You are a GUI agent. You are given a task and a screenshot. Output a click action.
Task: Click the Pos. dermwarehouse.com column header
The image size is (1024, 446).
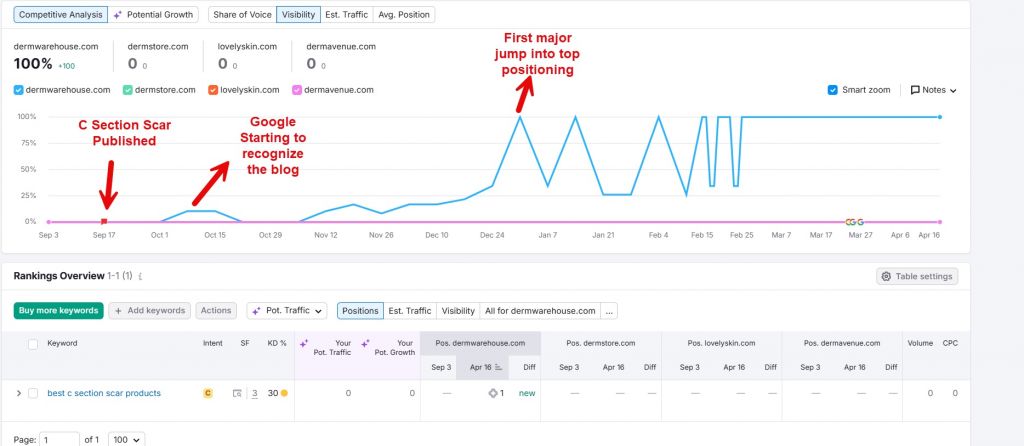coord(481,343)
